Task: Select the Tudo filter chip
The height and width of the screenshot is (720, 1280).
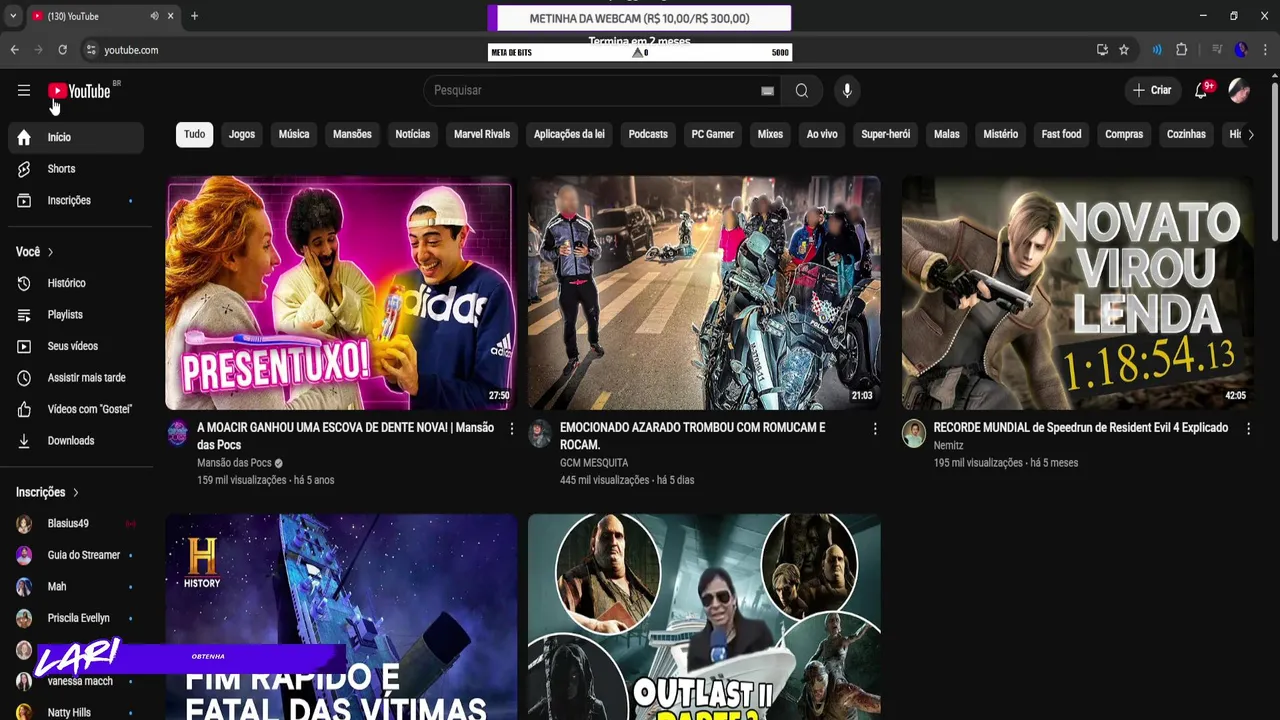Action: 194,134
